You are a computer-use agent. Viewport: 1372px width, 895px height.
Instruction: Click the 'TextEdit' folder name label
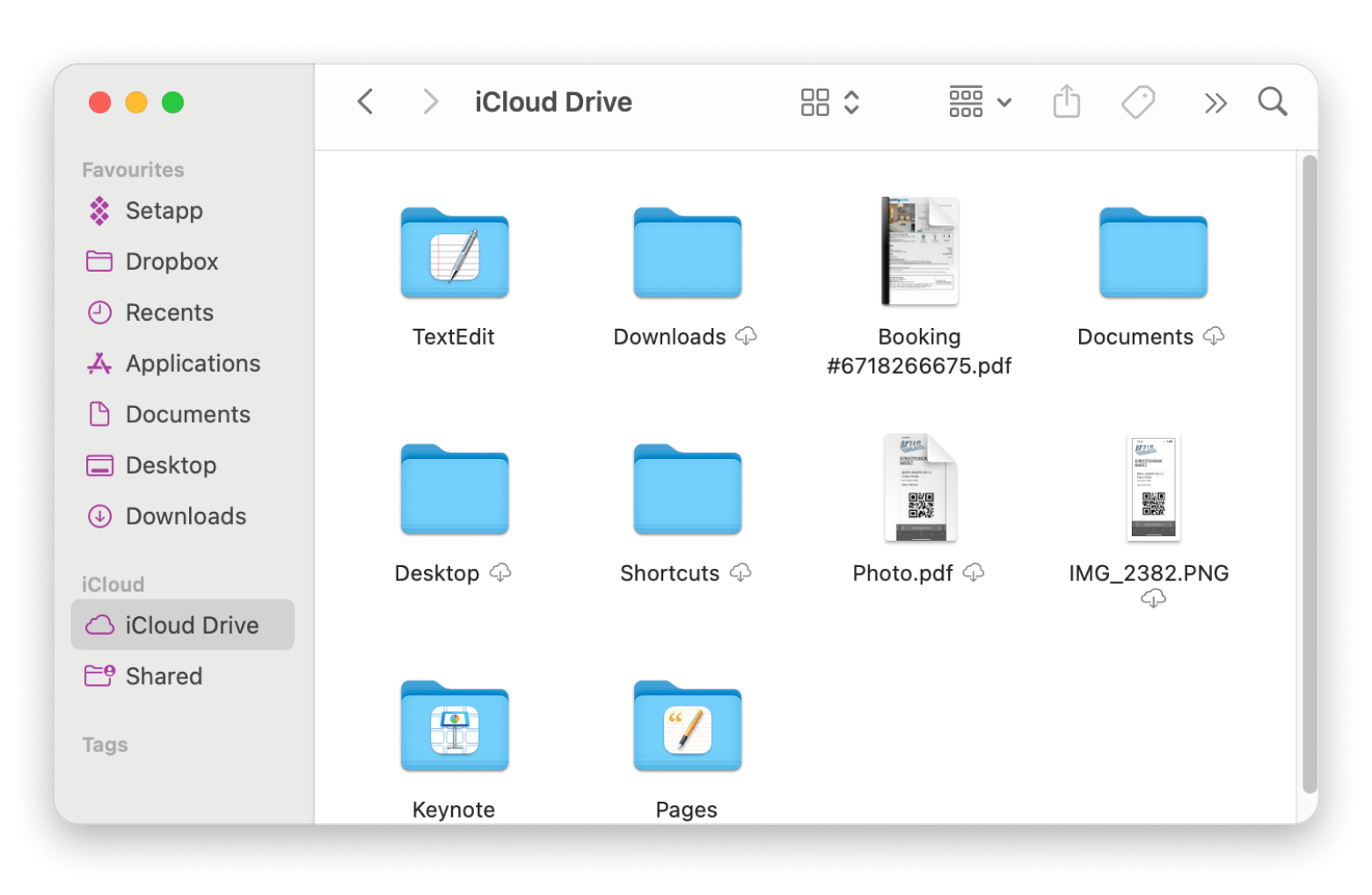click(x=453, y=337)
